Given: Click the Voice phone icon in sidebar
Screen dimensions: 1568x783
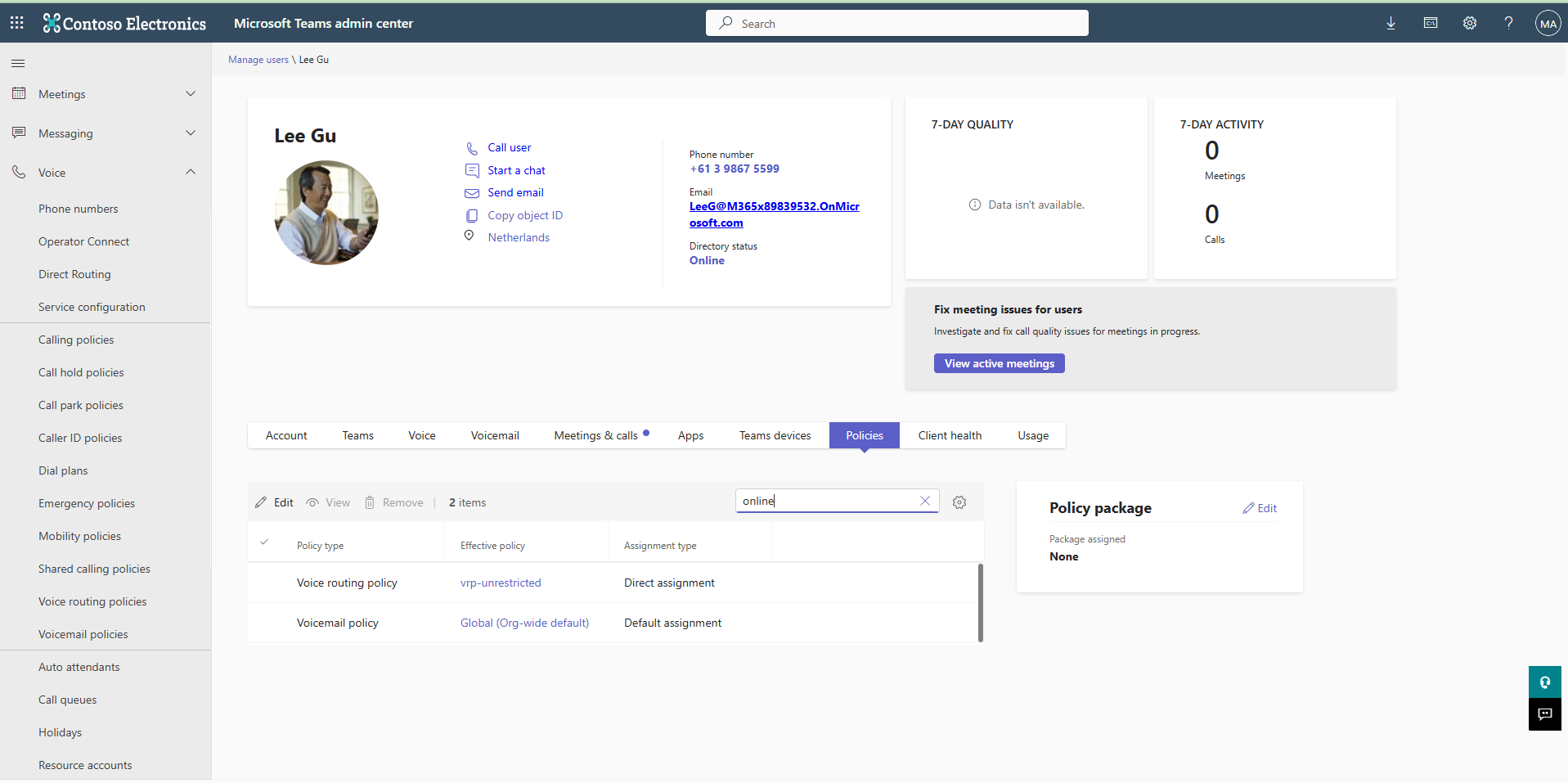Looking at the screenshot, I should (x=19, y=172).
